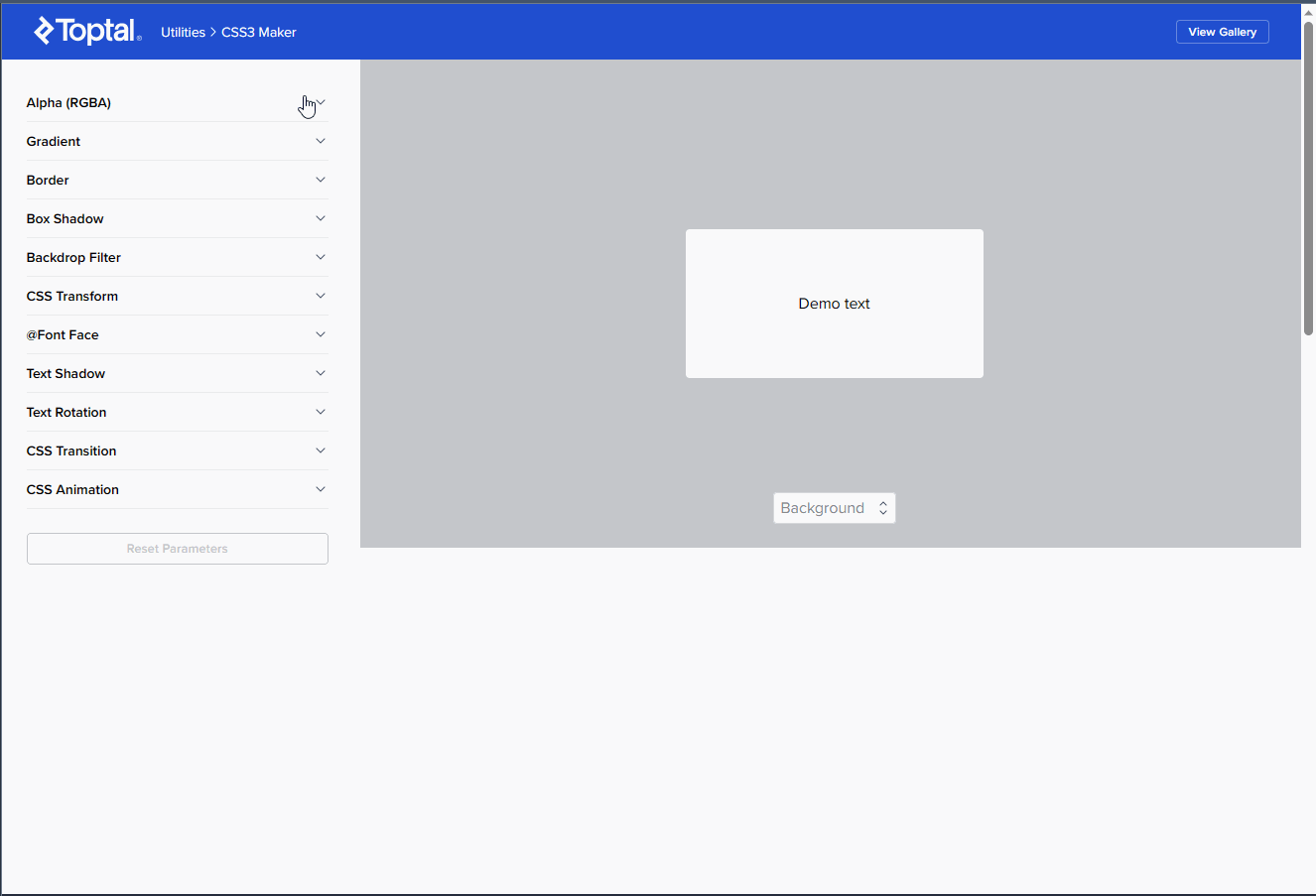Image resolution: width=1316 pixels, height=896 pixels.
Task: Open the Background dropdown selector
Action: 835,508
